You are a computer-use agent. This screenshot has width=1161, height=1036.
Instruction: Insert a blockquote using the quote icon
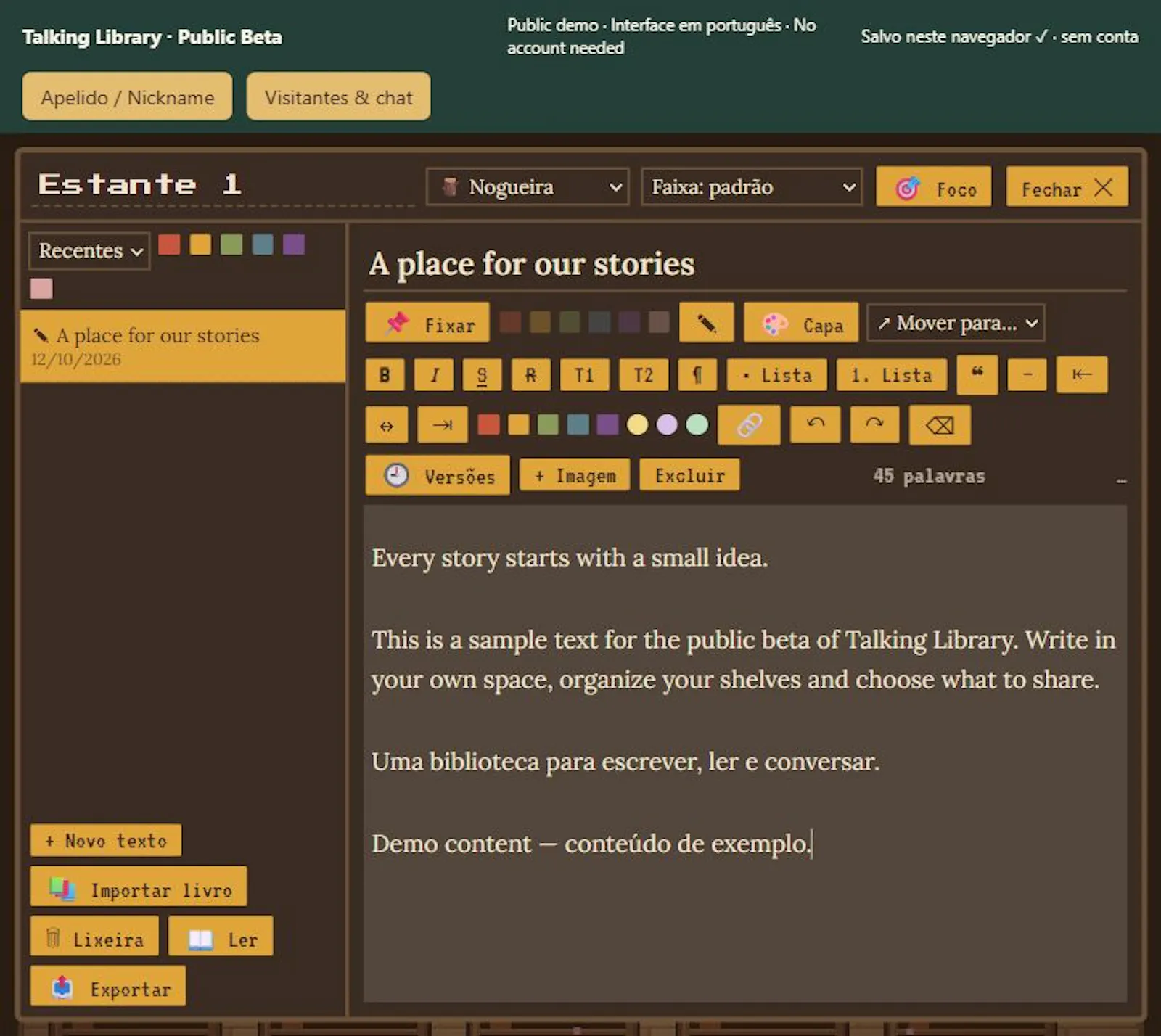[x=977, y=374]
